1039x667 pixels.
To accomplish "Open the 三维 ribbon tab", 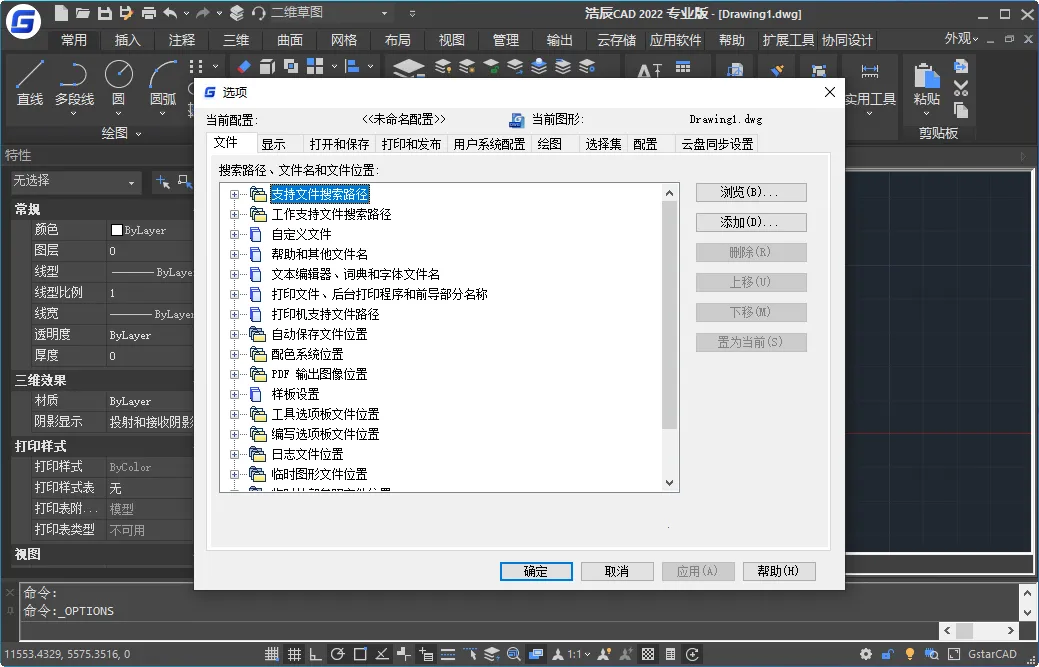I will click(235, 40).
